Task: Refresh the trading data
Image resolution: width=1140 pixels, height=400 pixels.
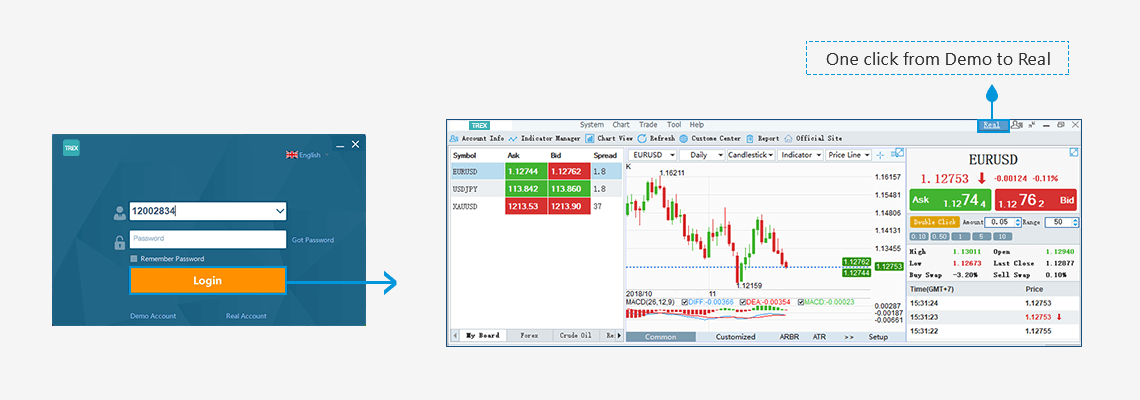Action: point(657,138)
